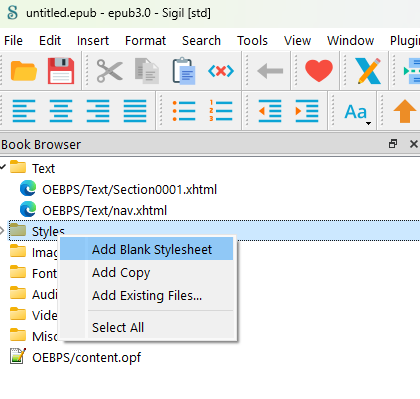Screen dimensions: 420x399
Task: Select the Images folder
Action: (x=33, y=252)
